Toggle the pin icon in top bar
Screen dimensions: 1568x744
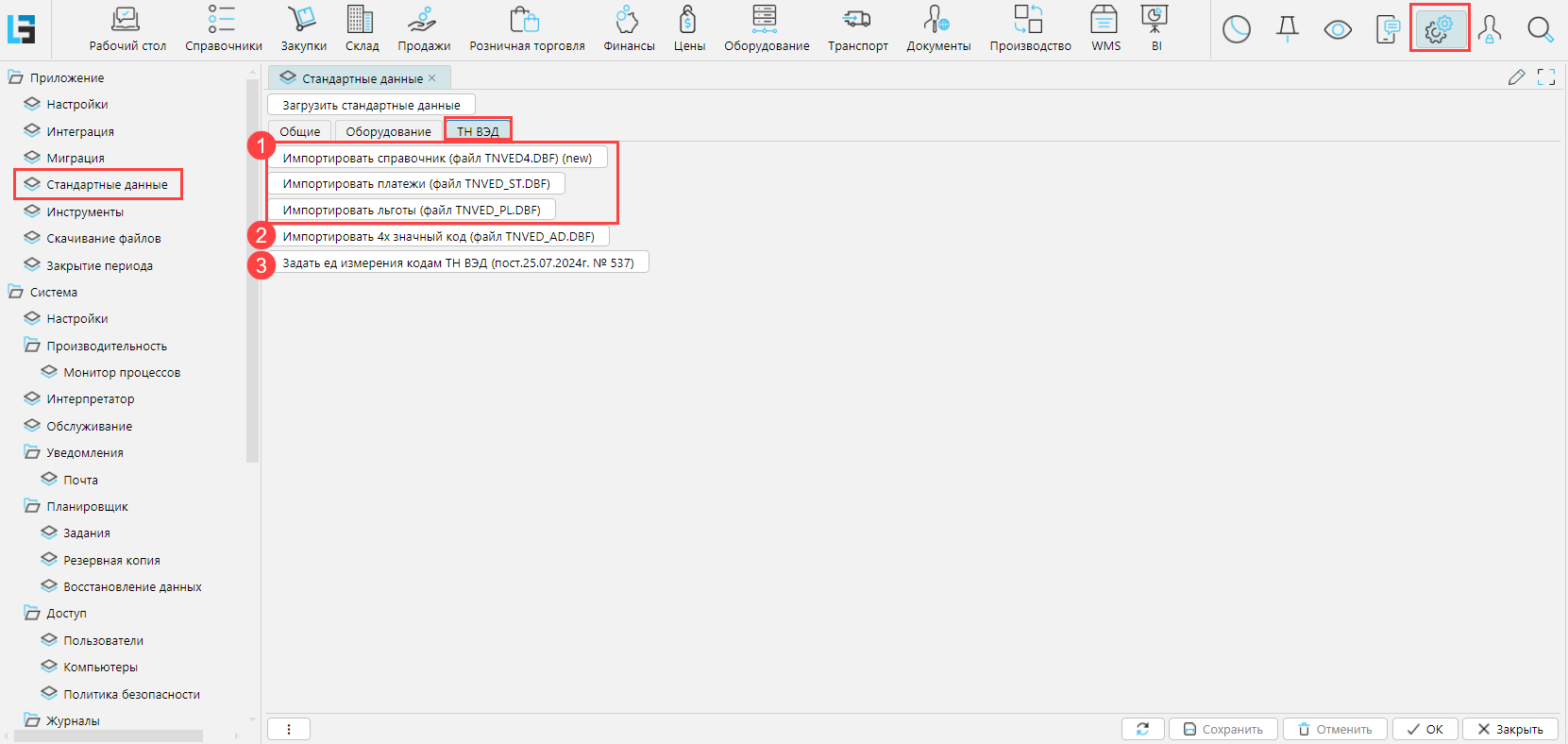point(1287,29)
